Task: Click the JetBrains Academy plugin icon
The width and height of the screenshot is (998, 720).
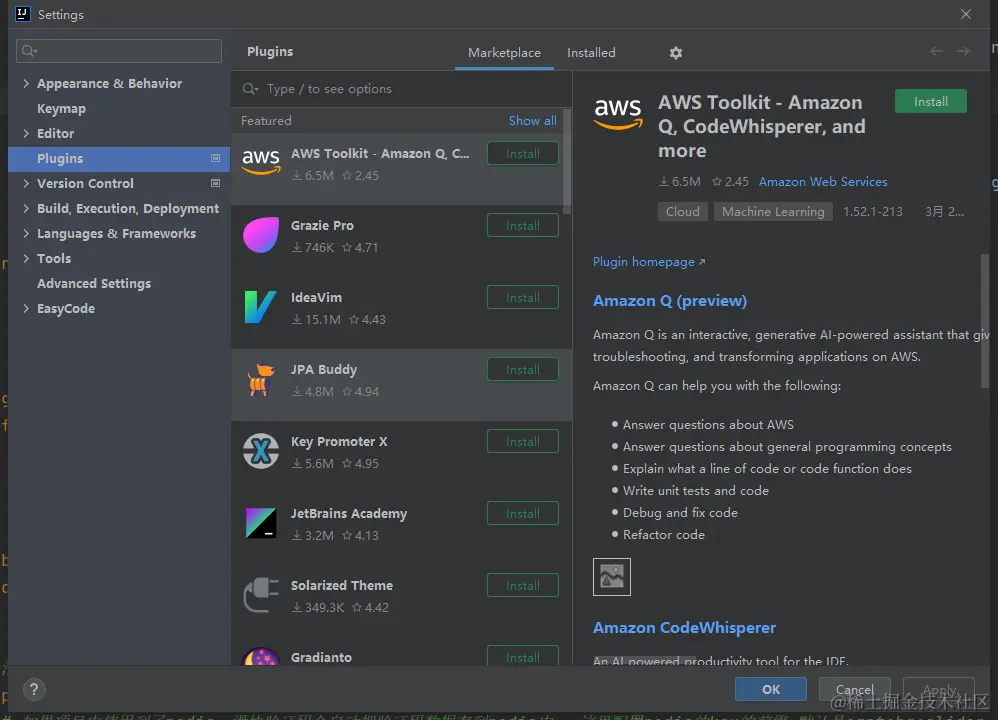Action: coord(261,523)
